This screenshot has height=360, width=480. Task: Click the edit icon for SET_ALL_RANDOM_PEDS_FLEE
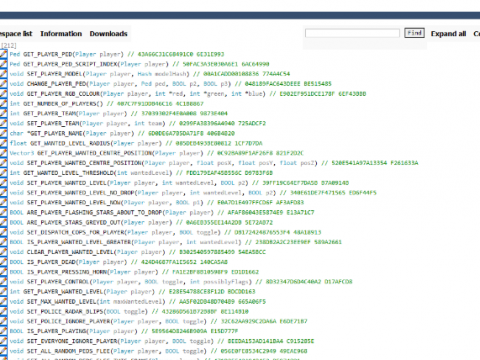pos(3,351)
